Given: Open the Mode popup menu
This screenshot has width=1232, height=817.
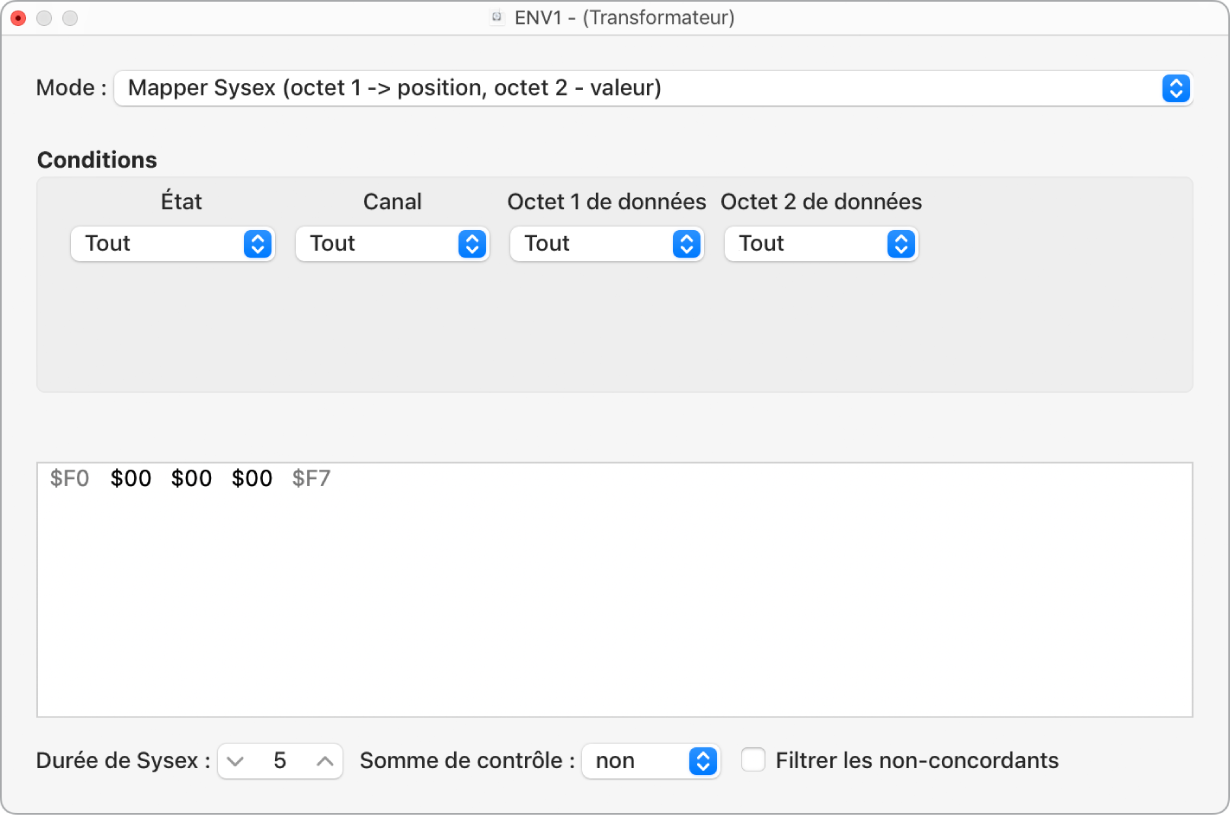Looking at the screenshot, I should click(x=653, y=88).
